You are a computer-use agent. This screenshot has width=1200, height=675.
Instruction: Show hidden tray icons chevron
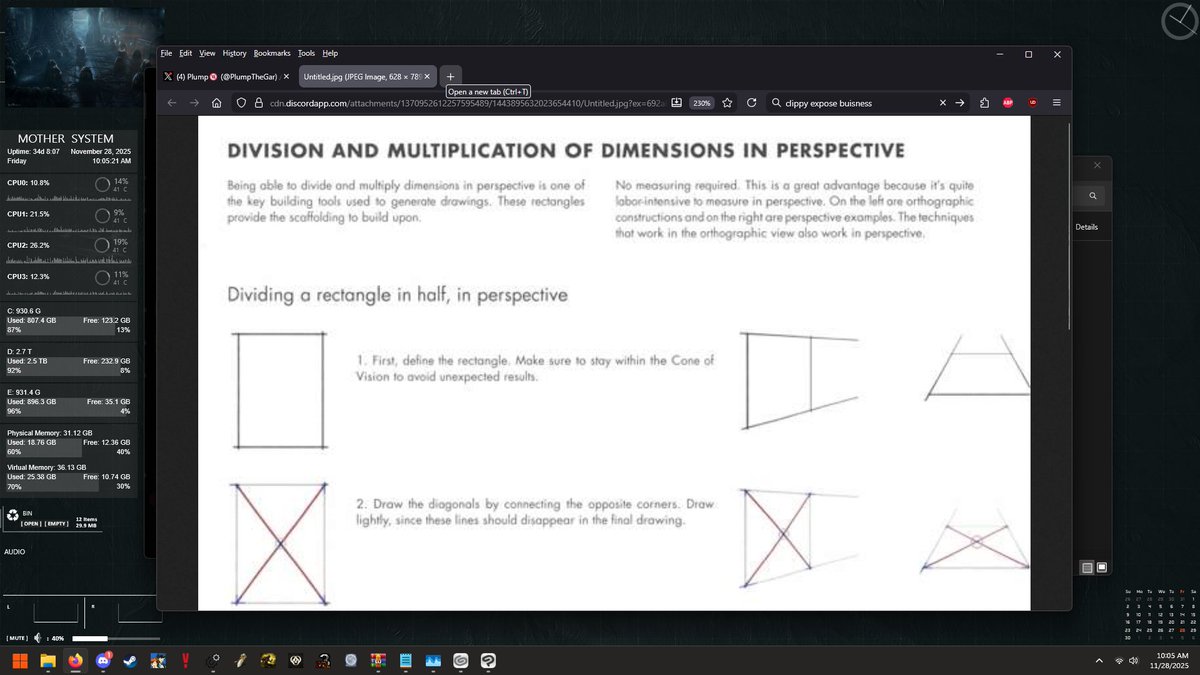point(1100,661)
